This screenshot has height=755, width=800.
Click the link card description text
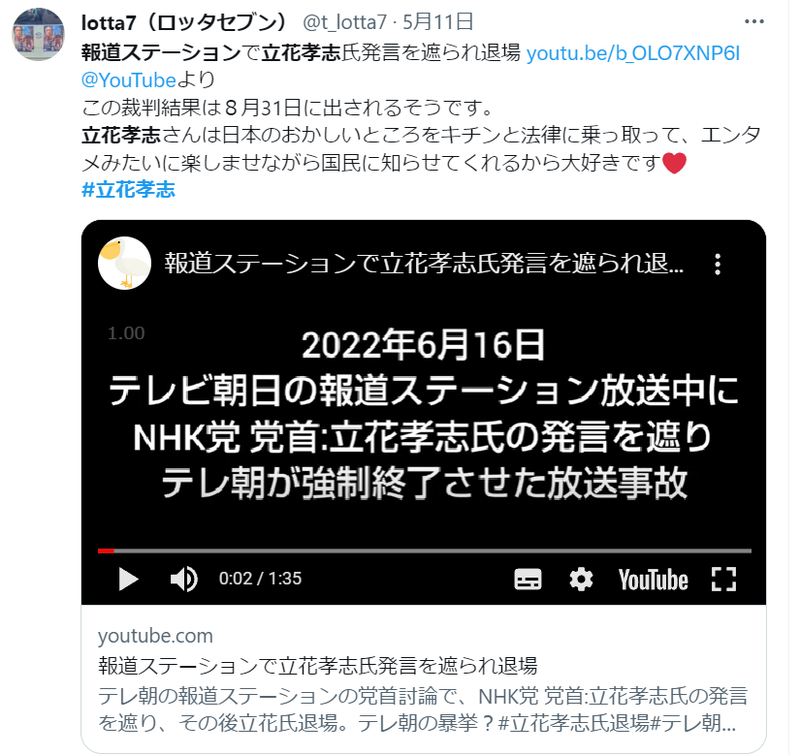click(423, 709)
